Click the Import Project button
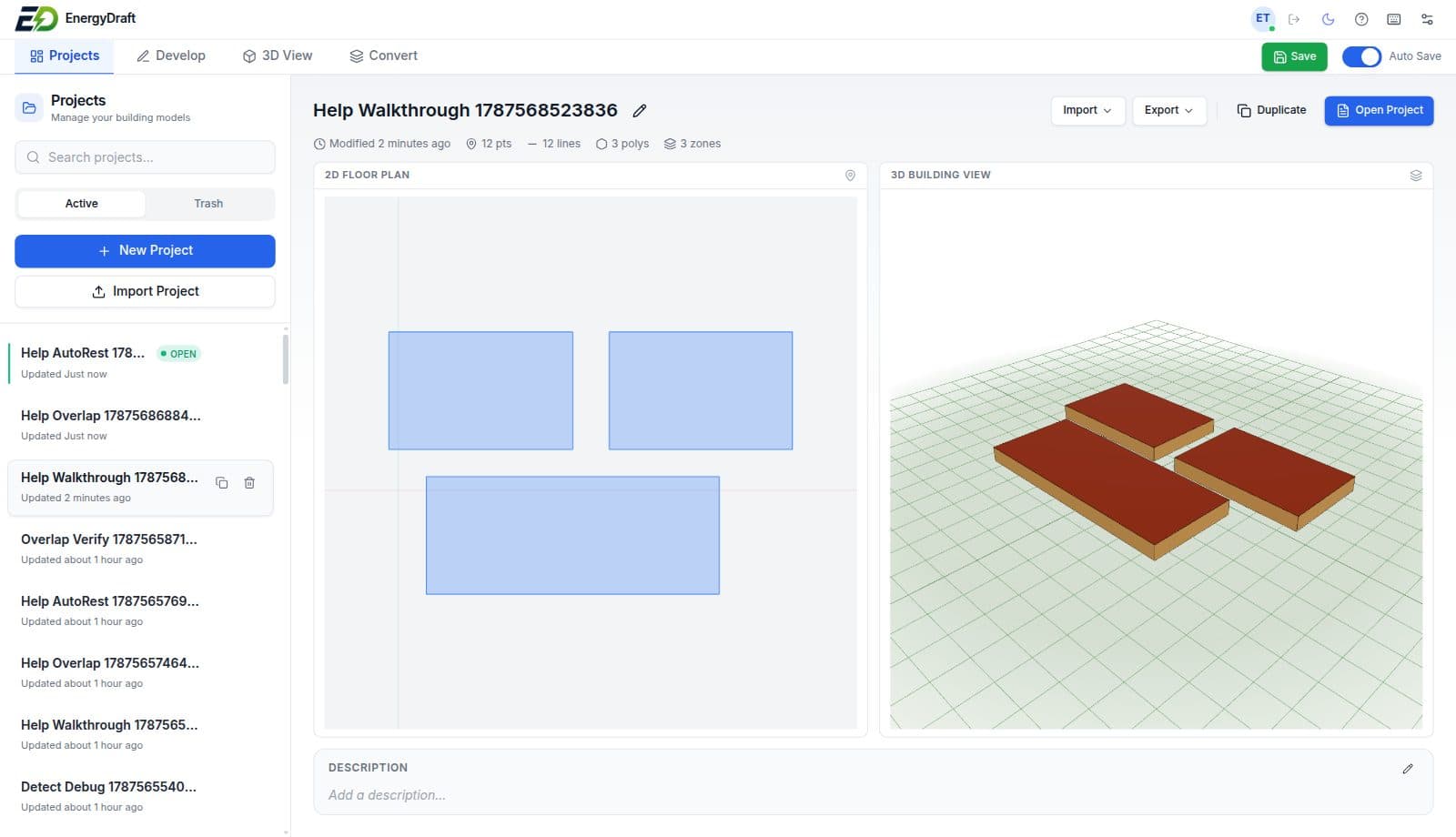Image resolution: width=1456 pixels, height=837 pixels. click(145, 291)
